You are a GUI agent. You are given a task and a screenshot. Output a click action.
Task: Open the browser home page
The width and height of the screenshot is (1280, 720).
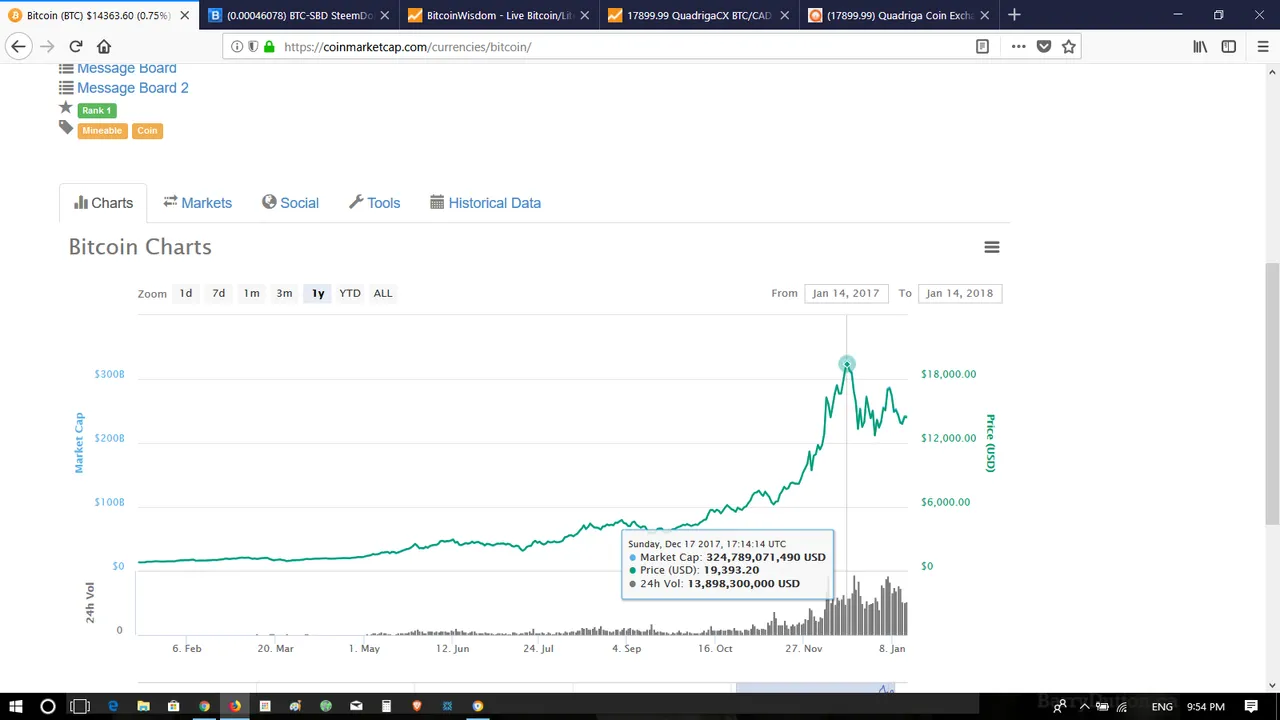point(104,47)
